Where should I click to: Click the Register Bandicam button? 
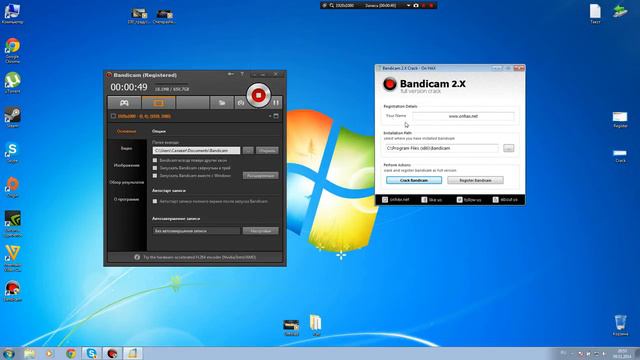(476, 180)
